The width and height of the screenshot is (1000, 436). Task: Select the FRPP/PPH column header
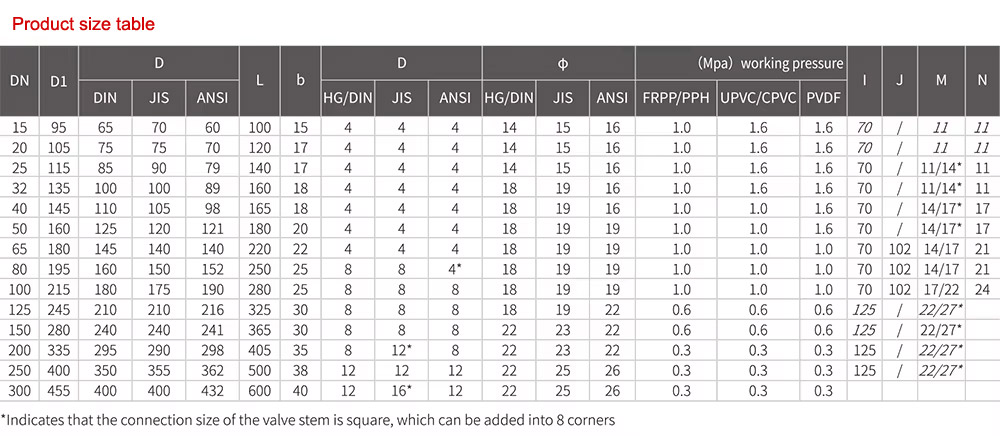676,97
